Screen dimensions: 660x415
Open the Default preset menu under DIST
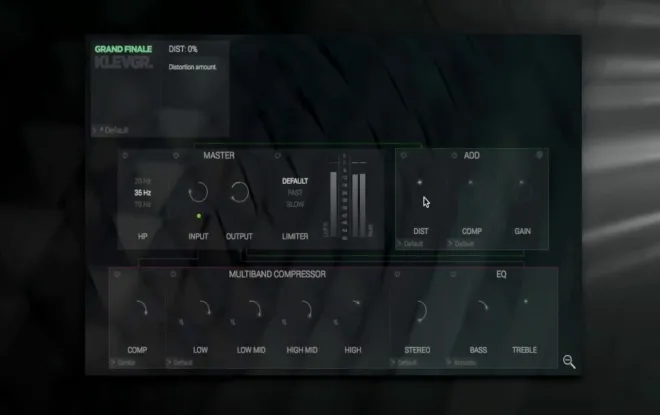point(411,244)
